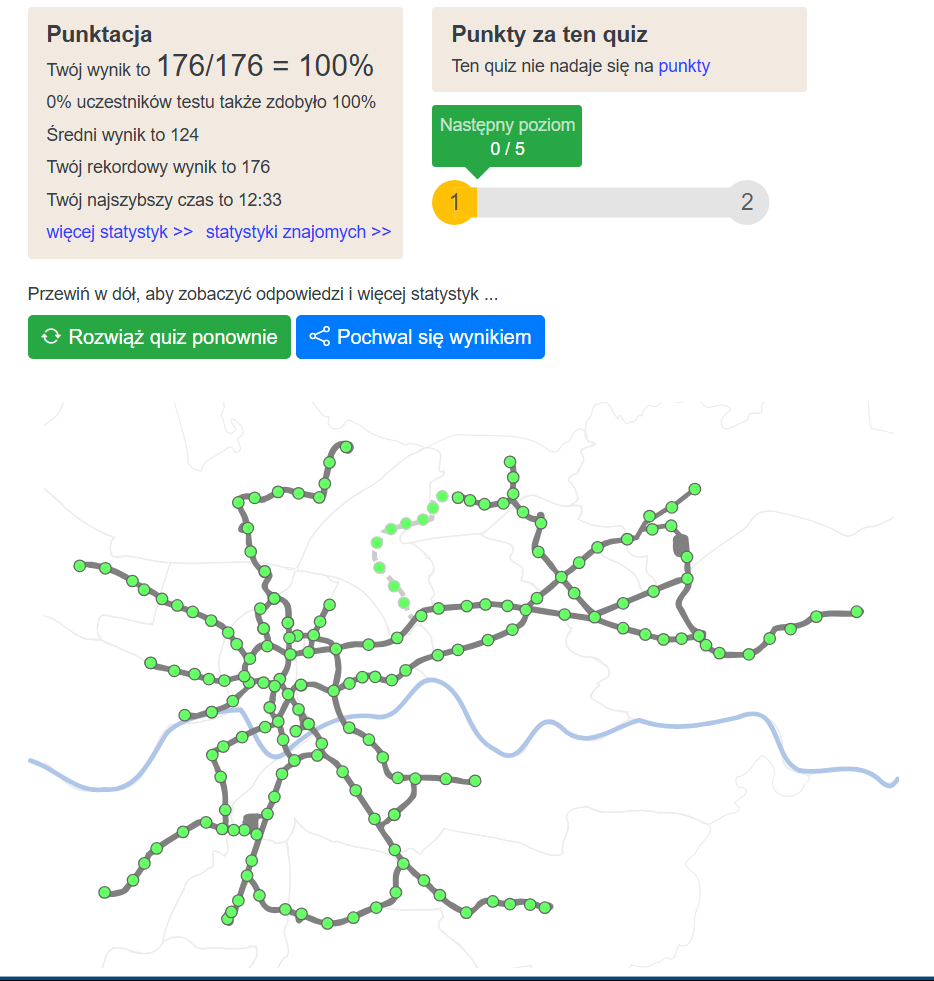Click the first dot on the dotted light-green line

pyautogui.click(x=442, y=495)
